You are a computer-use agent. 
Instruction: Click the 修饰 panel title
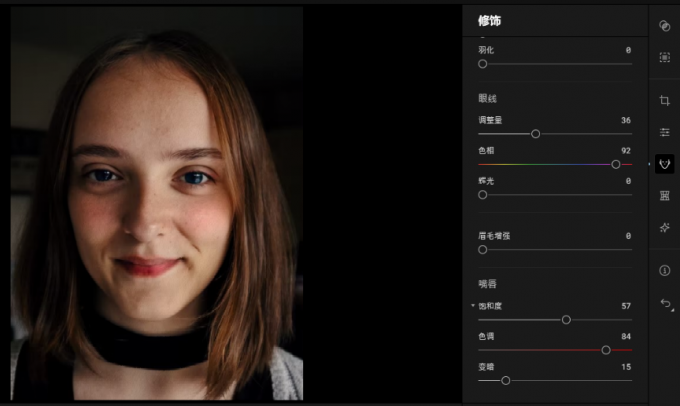point(490,20)
